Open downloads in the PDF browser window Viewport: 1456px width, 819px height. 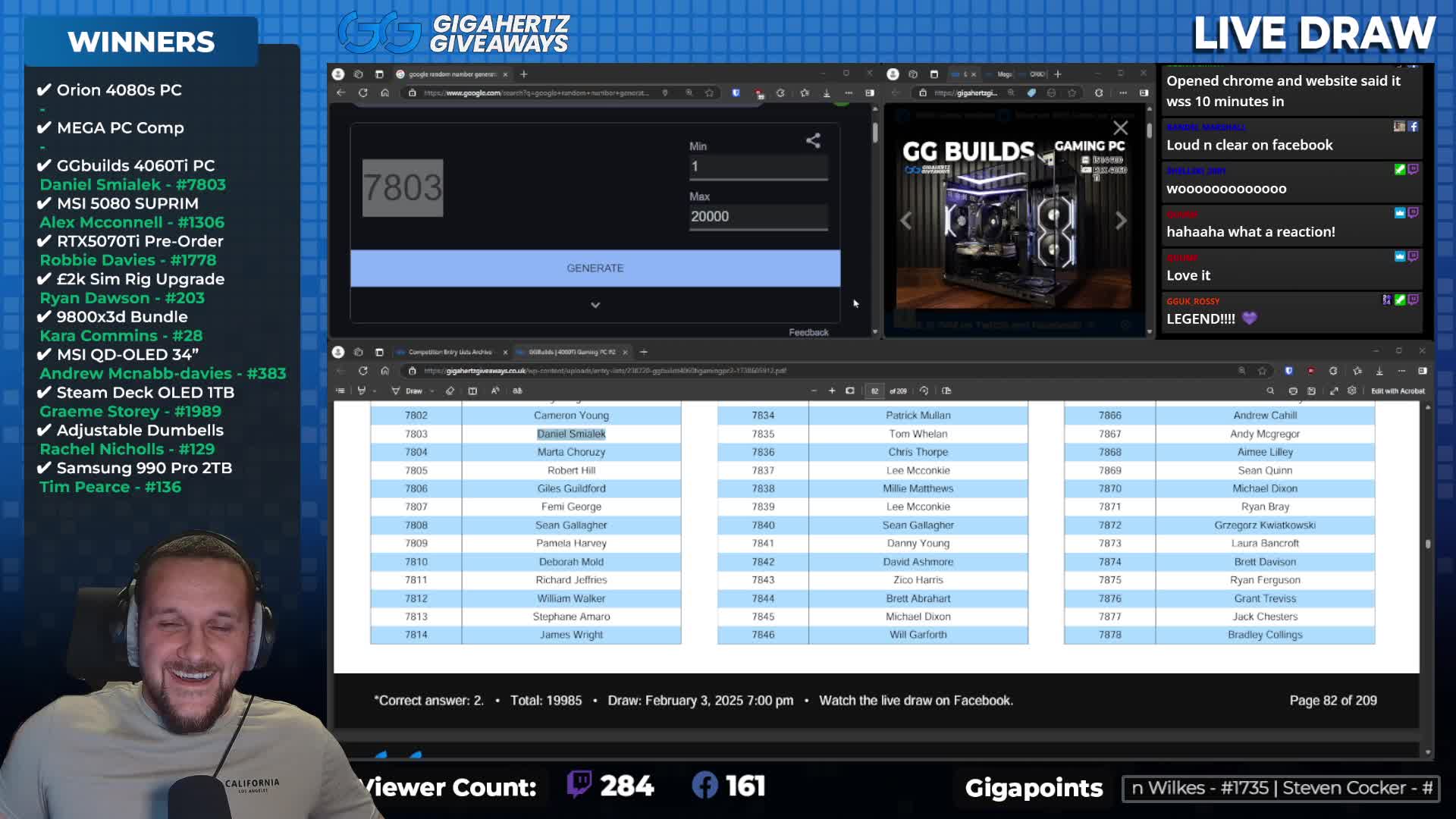pyautogui.click(x=1379, y=371)
